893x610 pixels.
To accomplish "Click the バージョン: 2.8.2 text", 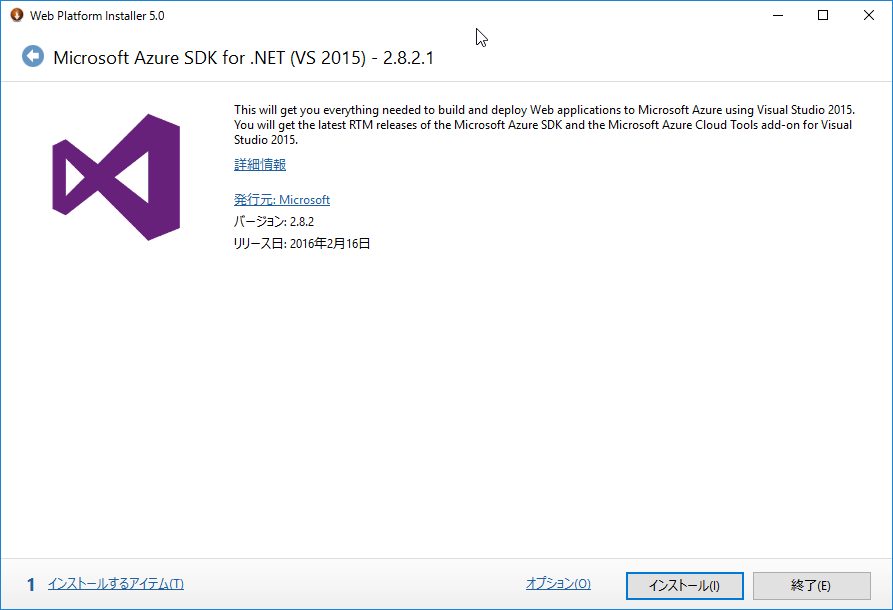I will 274,222.
